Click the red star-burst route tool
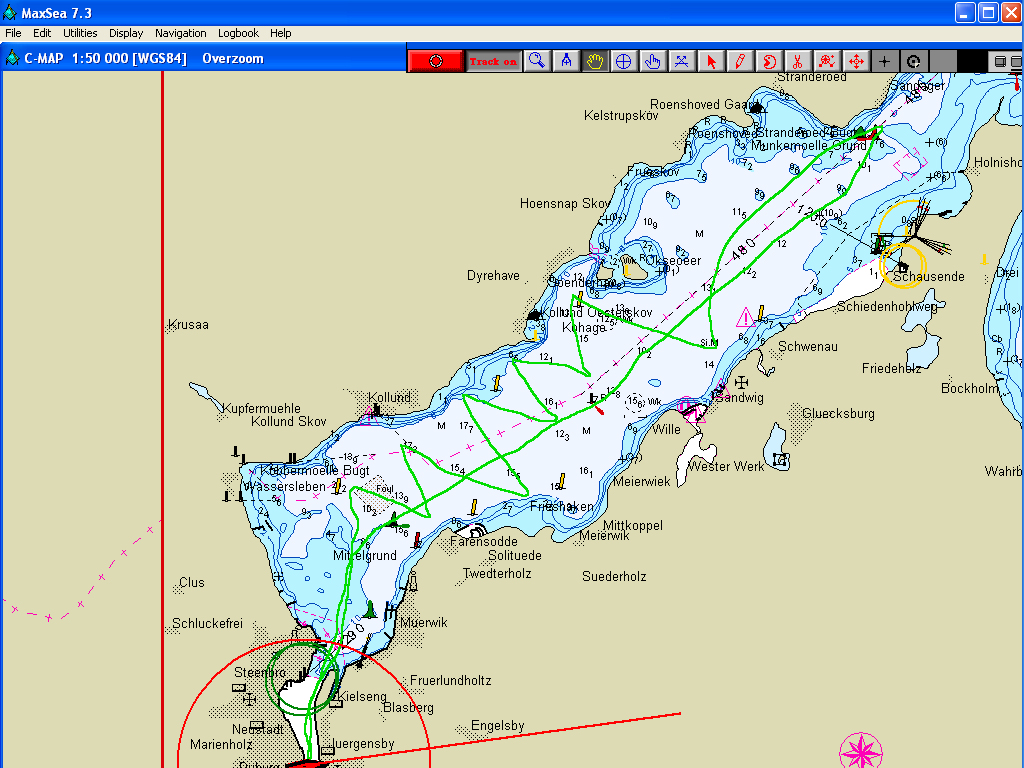 pyautogui.click(x=827, y=61)
